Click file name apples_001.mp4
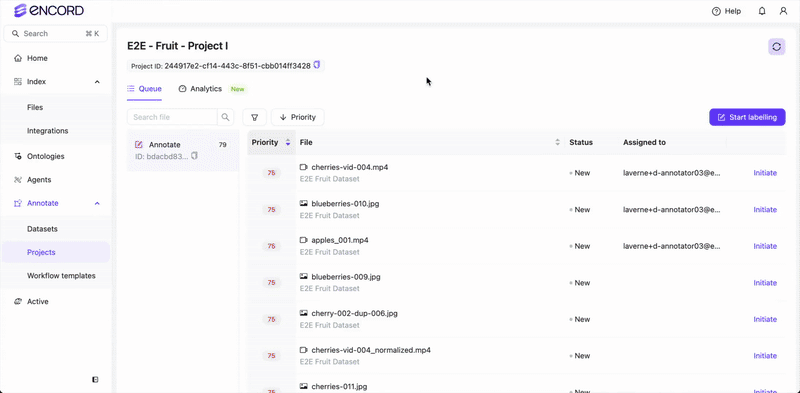Screen dimensions: 800x393 340,240
